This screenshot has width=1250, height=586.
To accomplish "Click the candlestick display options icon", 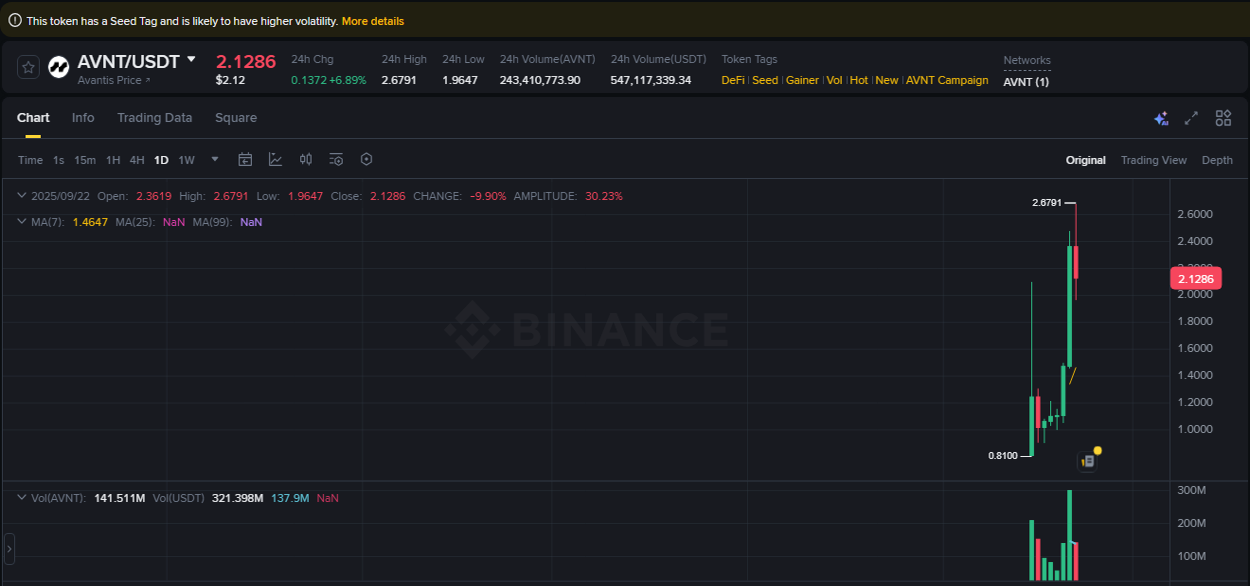I will pos(306,159).
